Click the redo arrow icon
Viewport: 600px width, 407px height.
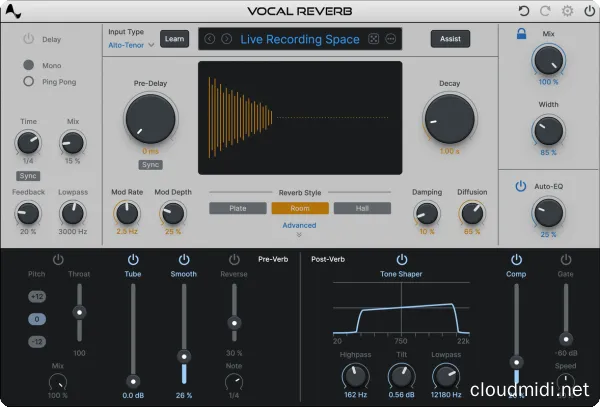click(x=545, y=11)
